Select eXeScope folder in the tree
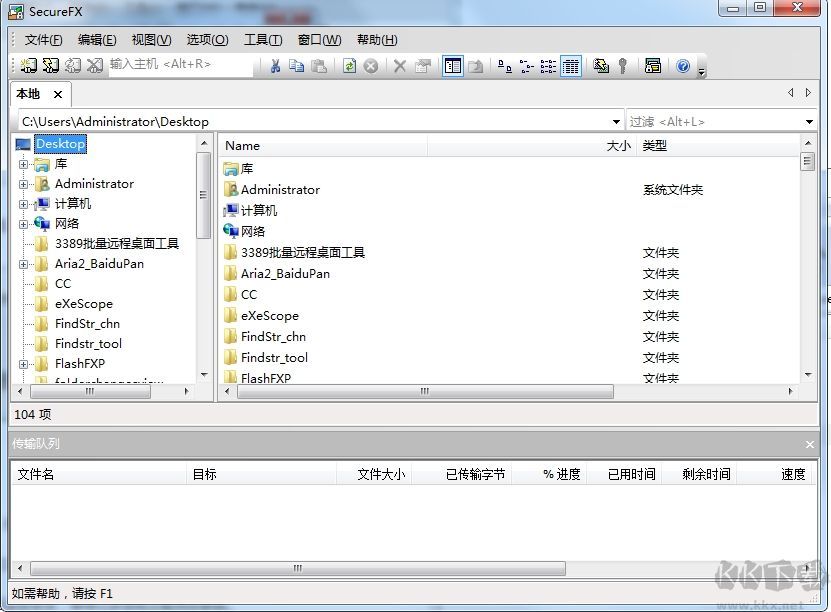This screenshot has height=612, width=831. [84, 304]
